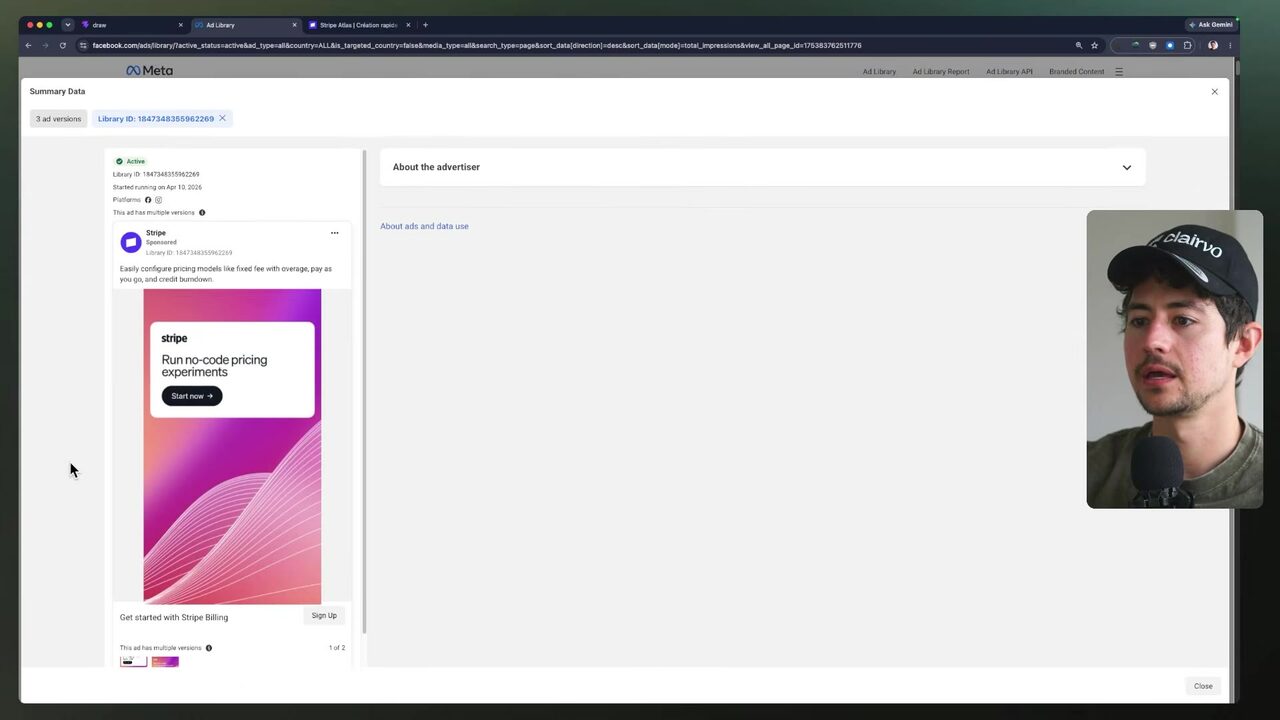Viewport: 1280px width, 720px height.
Task: Click the Sign Up button on the ad
Action: (324, 616)
